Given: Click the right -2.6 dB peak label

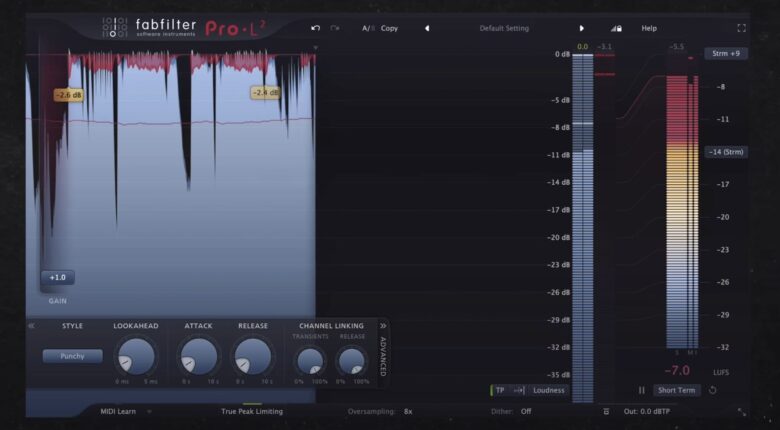Looking at the screenshot, I should coord(266,93).
